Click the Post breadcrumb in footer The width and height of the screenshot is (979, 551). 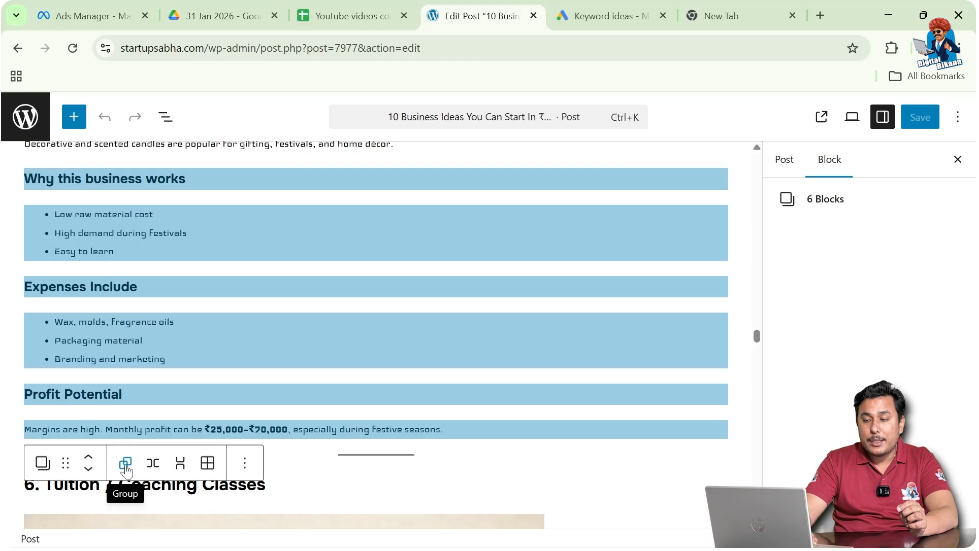pyautogui.click(x=30, y=539)
